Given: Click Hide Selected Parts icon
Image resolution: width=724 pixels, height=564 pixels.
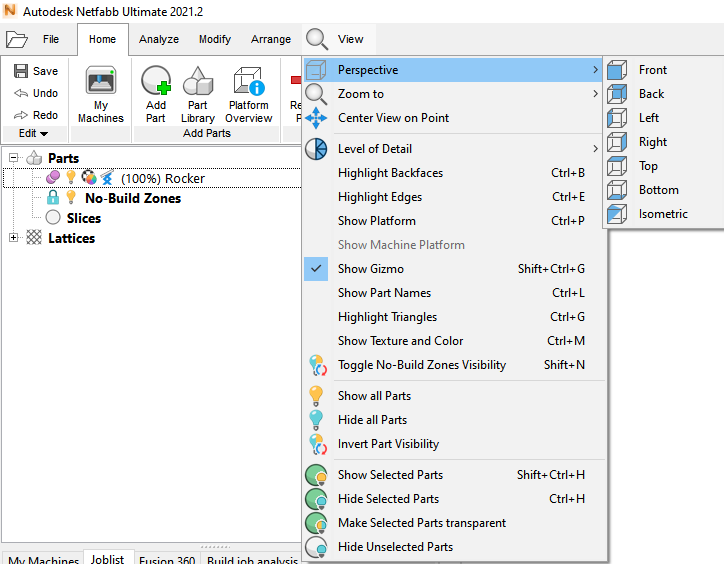Looking at the screenshot, I should pos(316,499).
